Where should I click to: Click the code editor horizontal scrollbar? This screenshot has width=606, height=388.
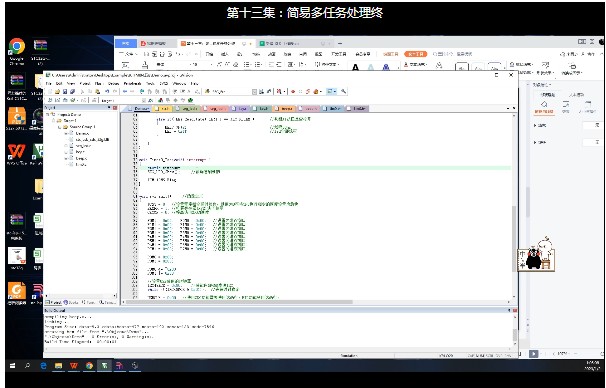(x=240, y=302)
